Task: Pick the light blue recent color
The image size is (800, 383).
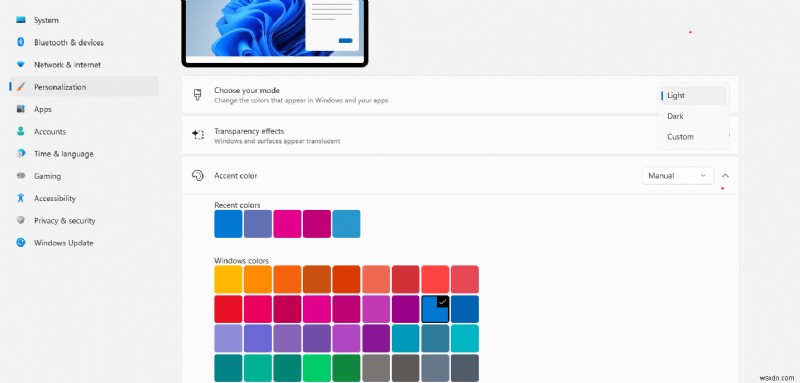Action: click(346, 224)
